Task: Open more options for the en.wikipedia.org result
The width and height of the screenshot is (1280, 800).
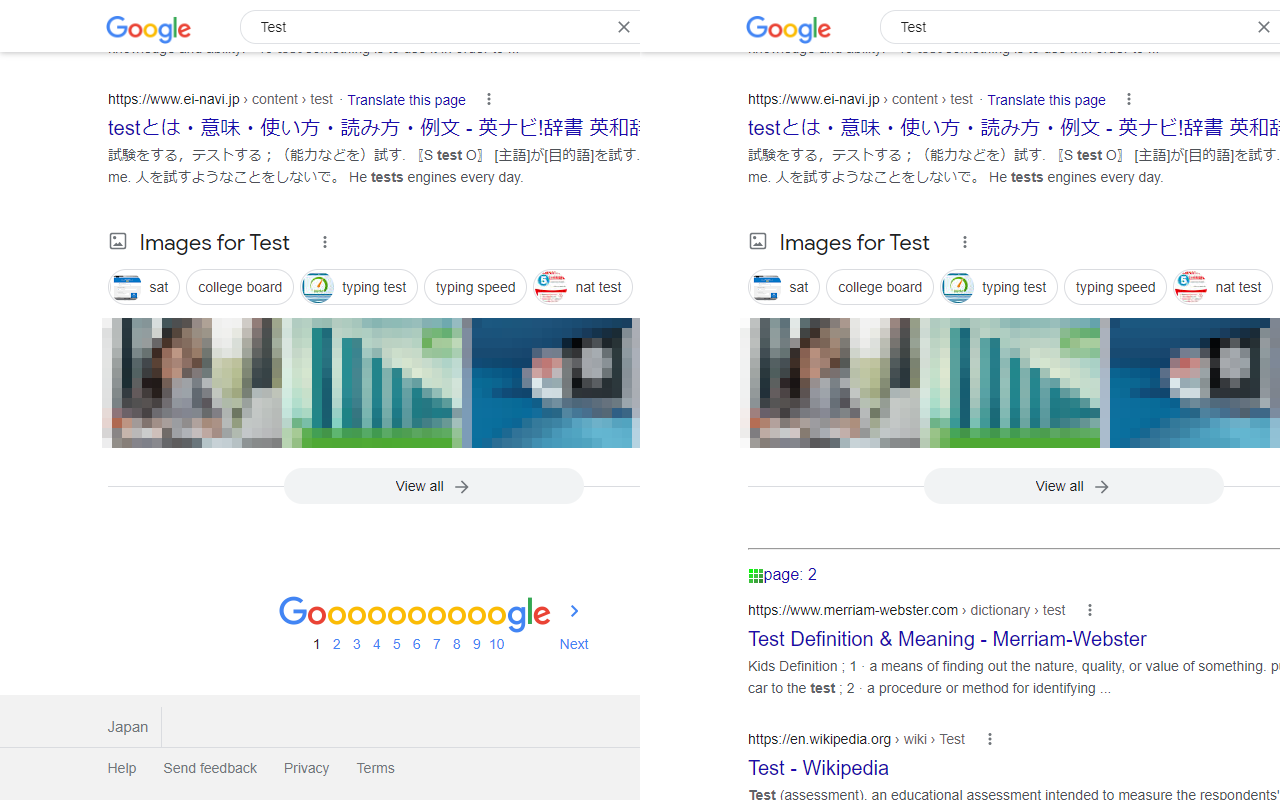Action: tap(990, 739)
